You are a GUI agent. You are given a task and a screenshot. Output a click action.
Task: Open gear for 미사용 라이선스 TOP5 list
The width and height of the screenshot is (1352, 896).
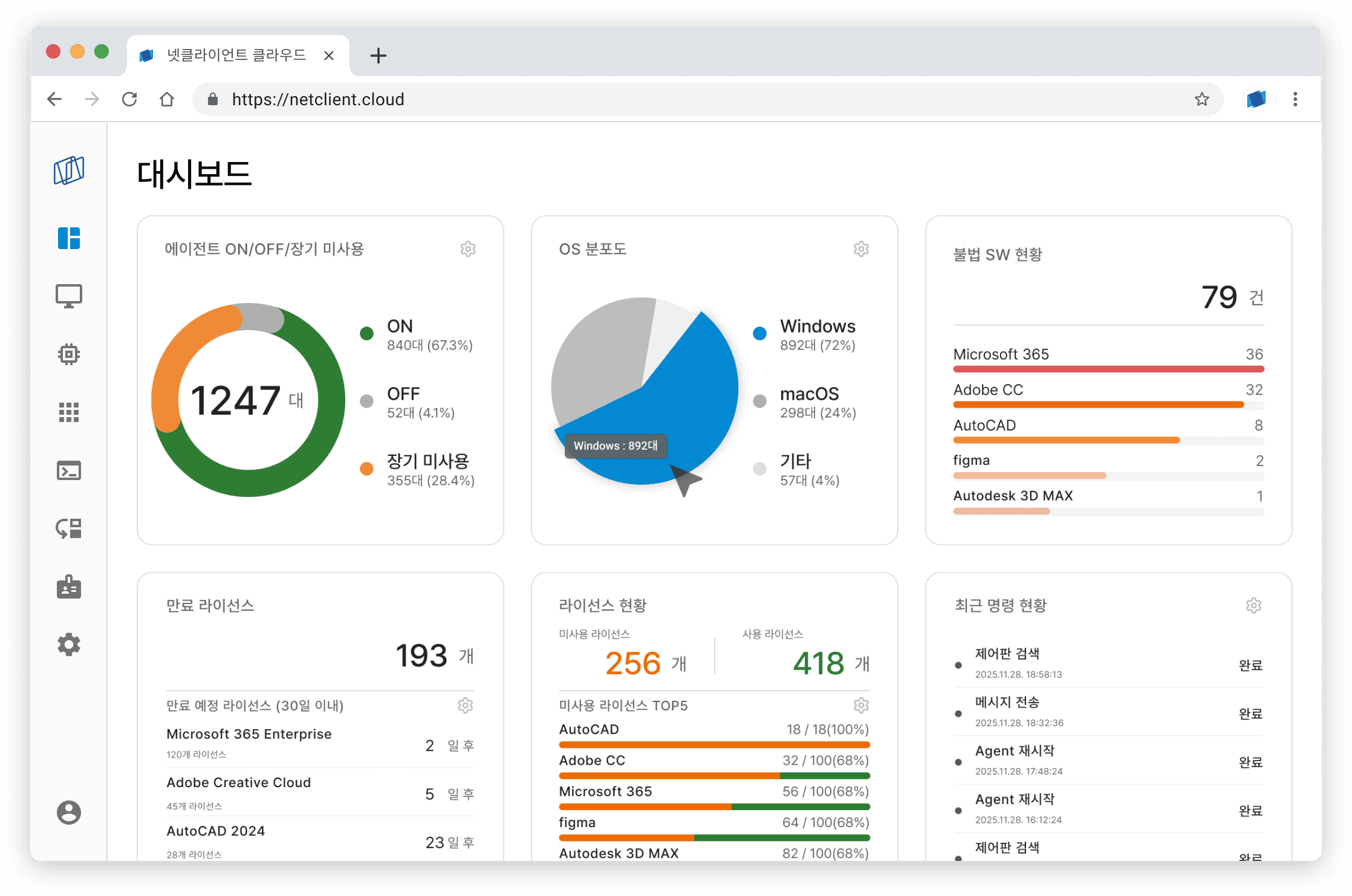(861, 706)
